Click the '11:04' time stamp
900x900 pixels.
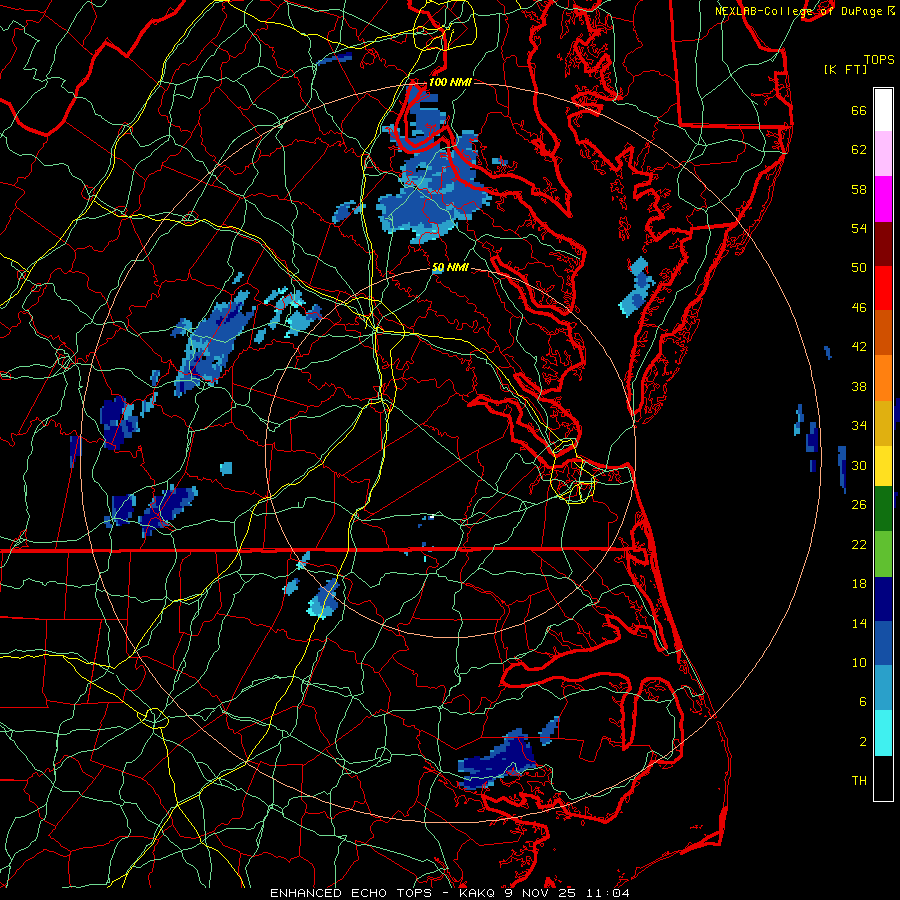pyautogui.click(x=608, y=893)
